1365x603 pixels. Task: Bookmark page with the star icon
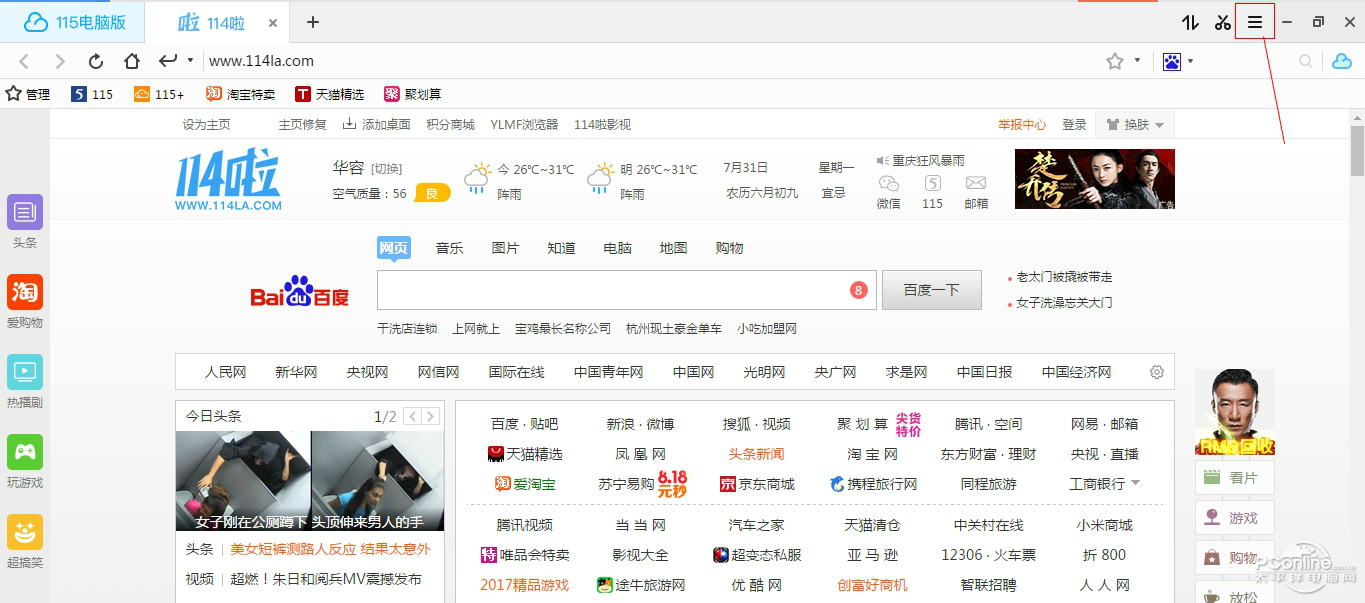(1115, 61)
